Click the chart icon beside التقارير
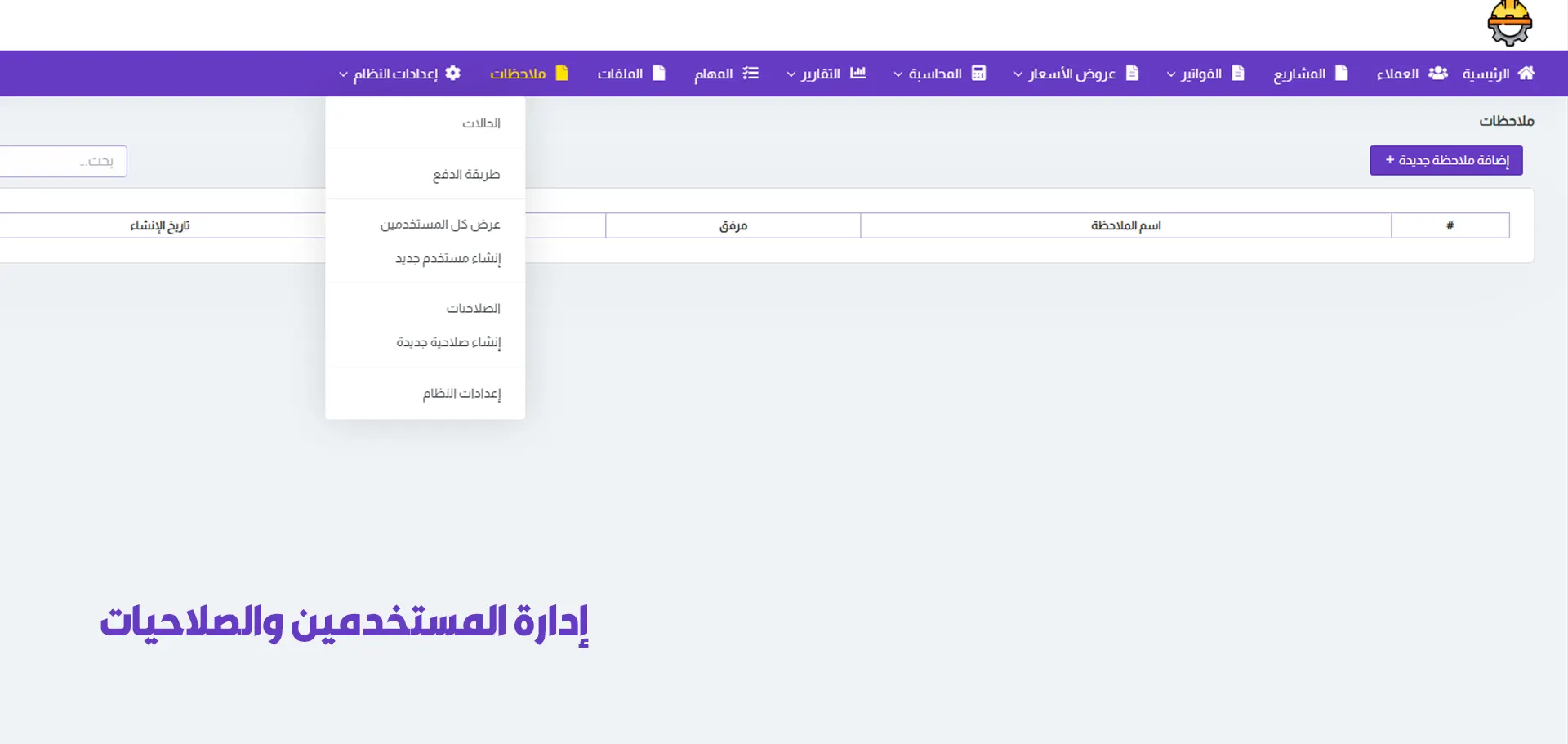This screenshot has width=1568, height=744. coord(857,74)
